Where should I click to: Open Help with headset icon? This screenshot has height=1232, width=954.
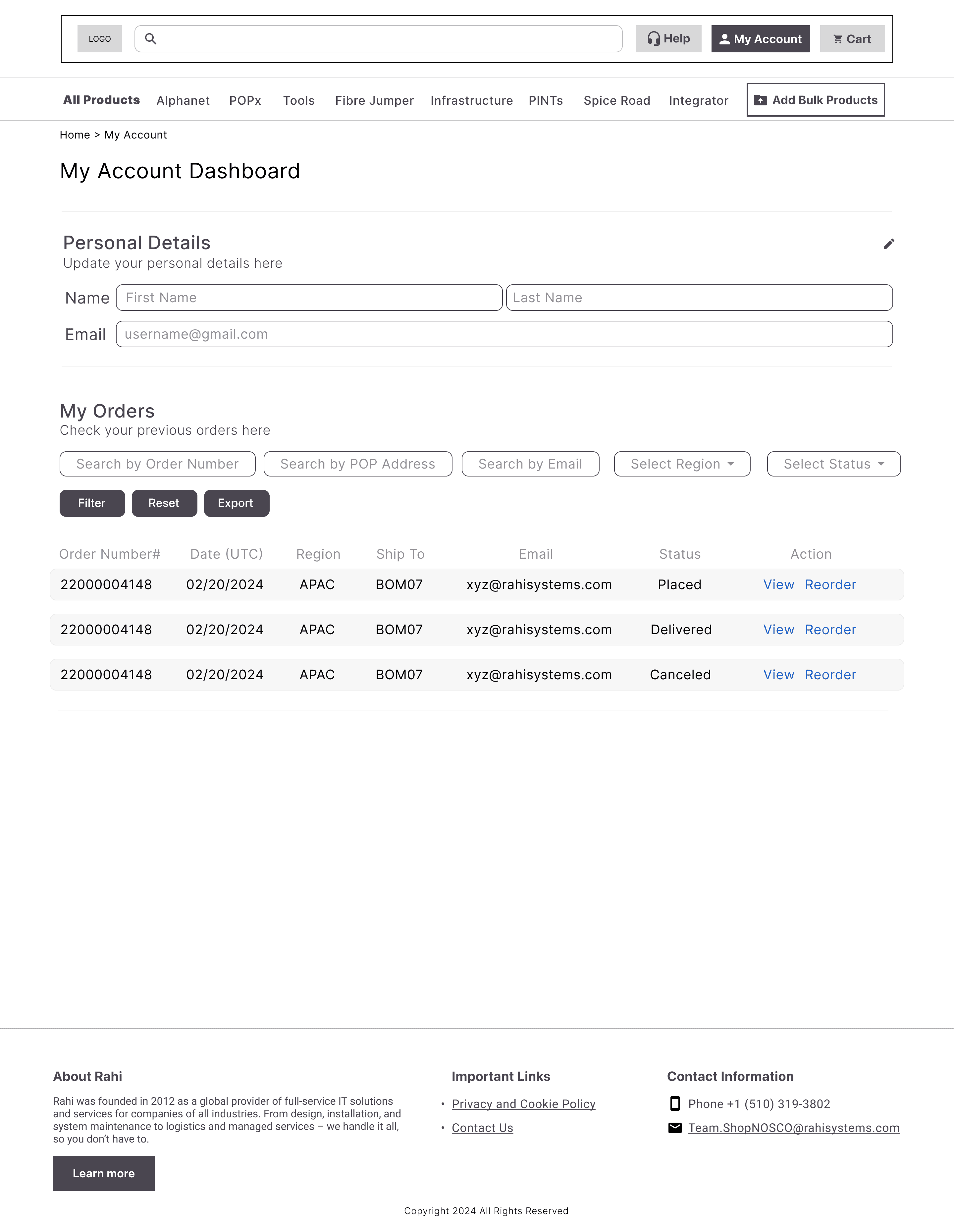668,39
